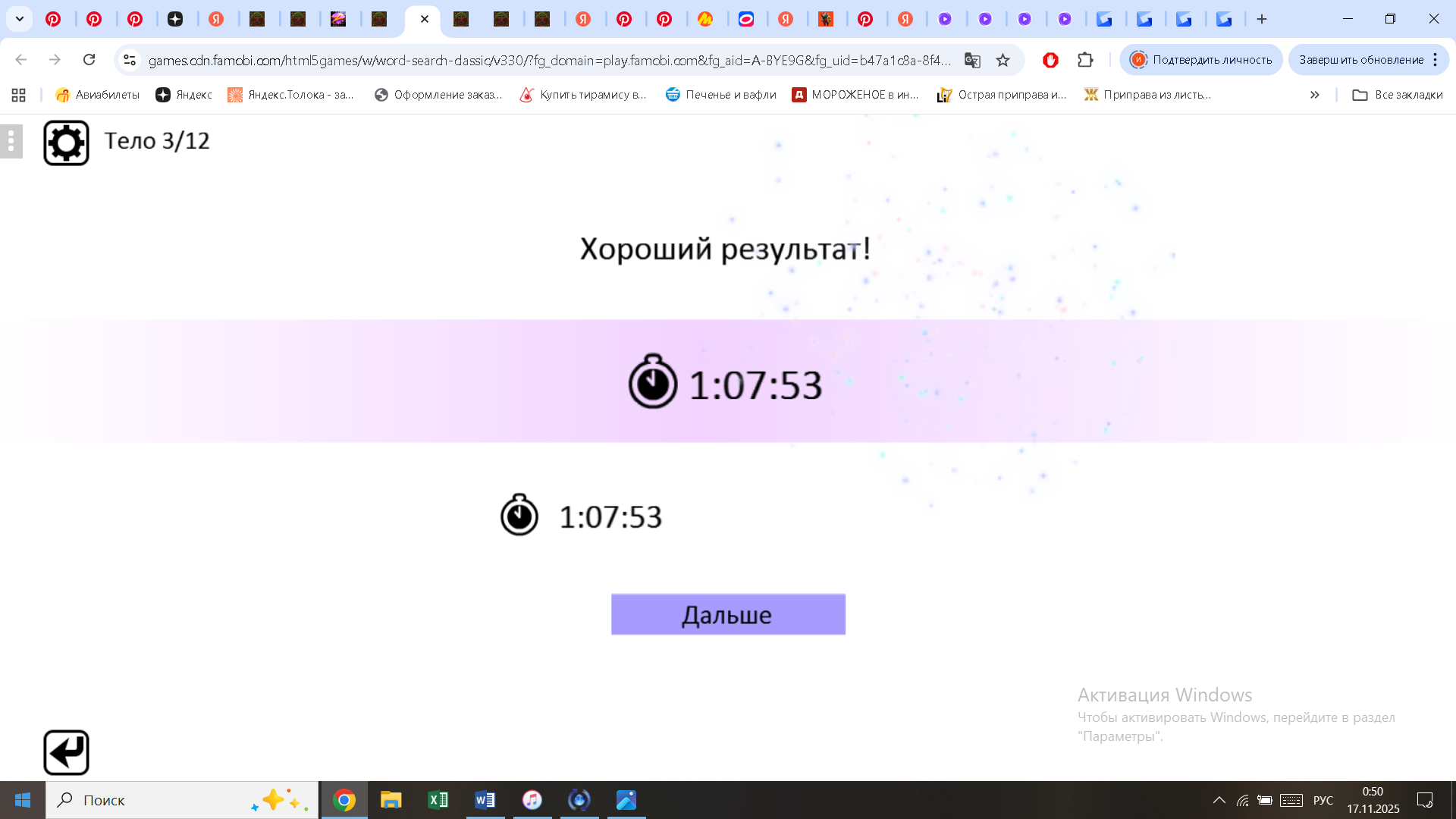Open the Photos app from the taskbar
Image resolution: width=1456 pixels, height=819 pixels.
pyautogui.click(x=626, y=800)
